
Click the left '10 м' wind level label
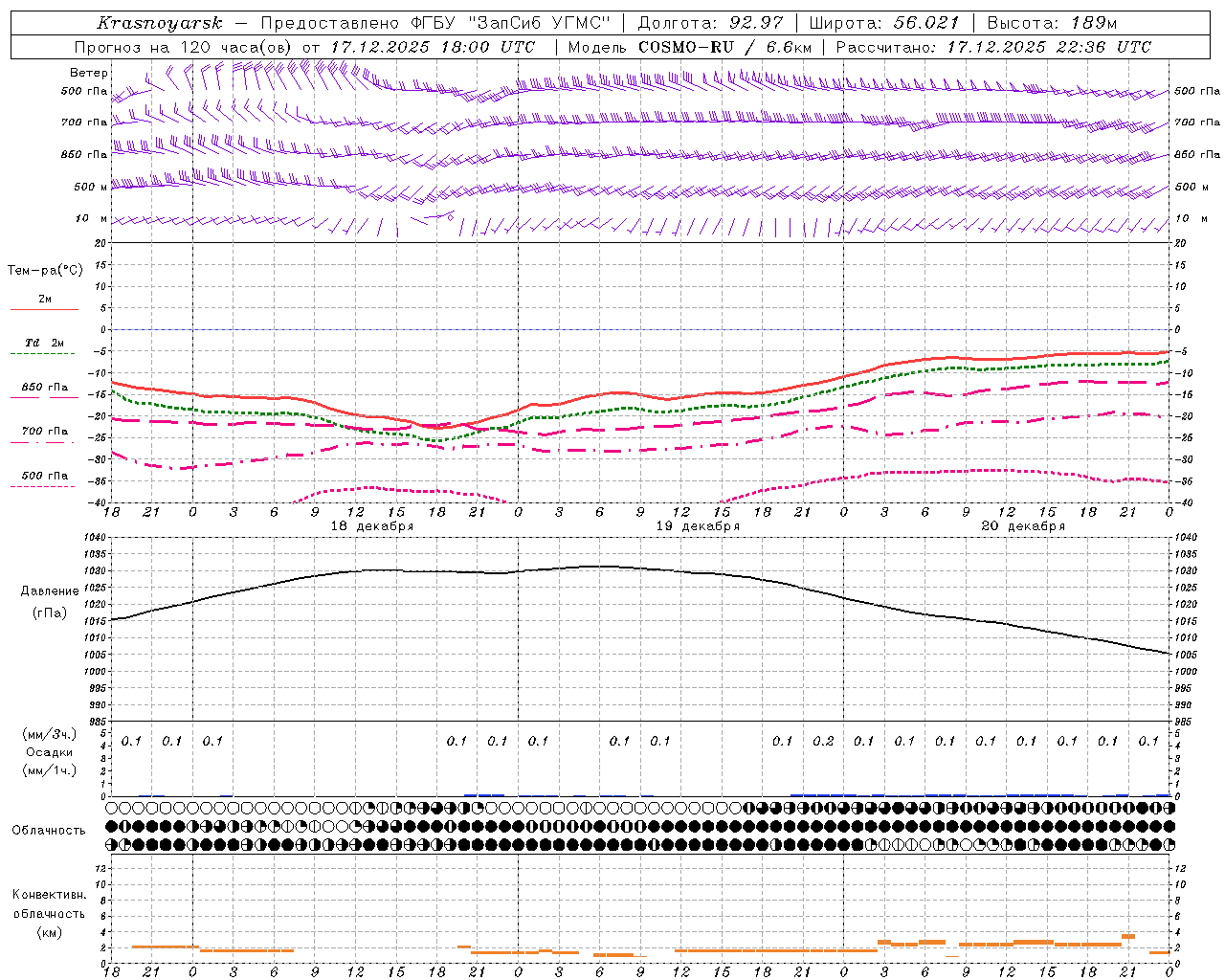92,218
